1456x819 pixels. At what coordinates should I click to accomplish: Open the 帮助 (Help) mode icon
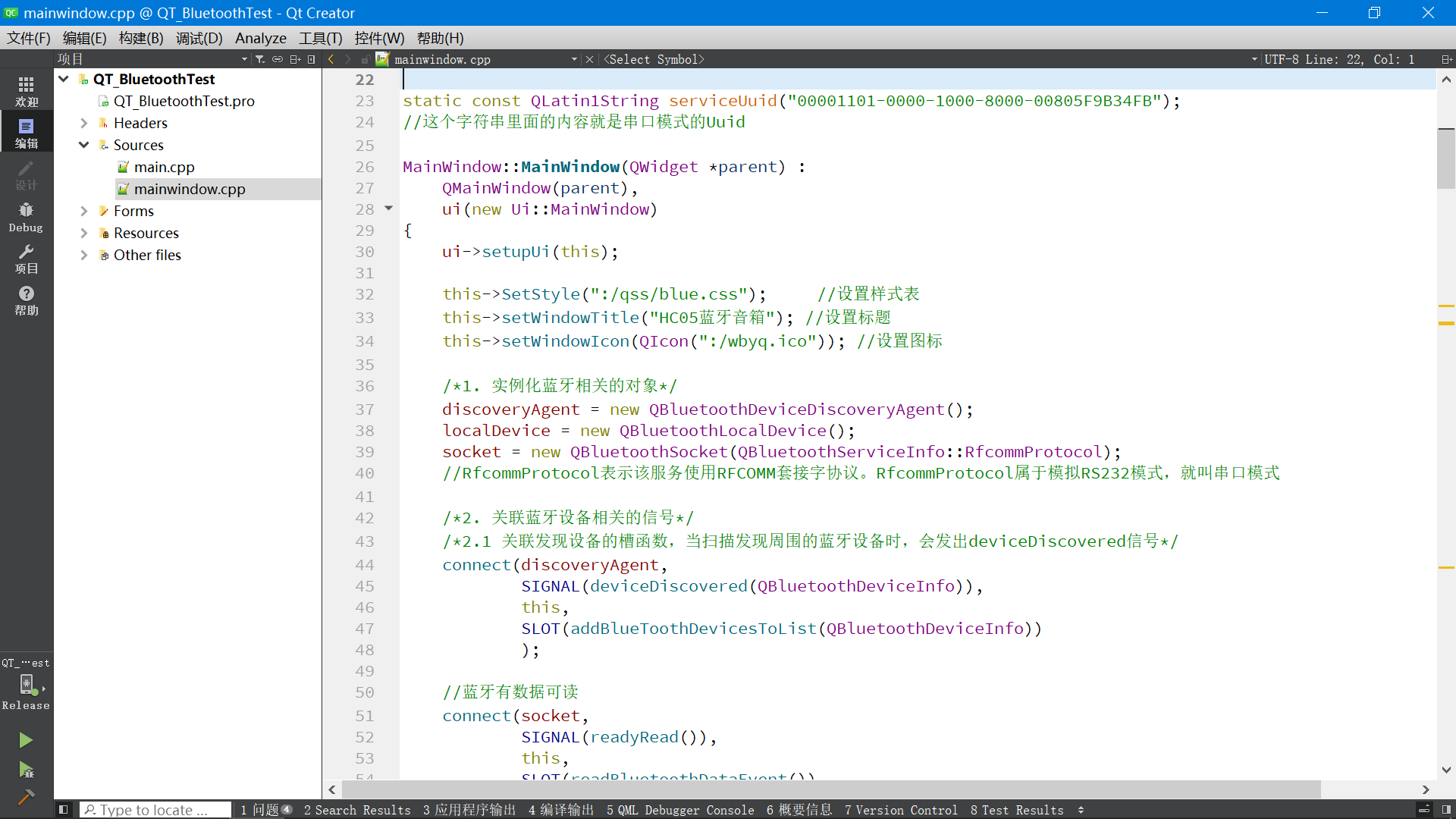coord(26,300)
